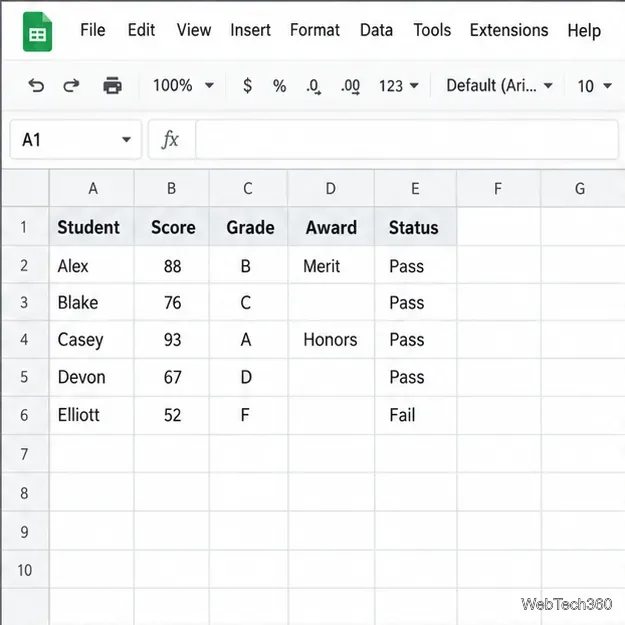Click the score cell 88
625x625 pixels.
click(171, 265)
